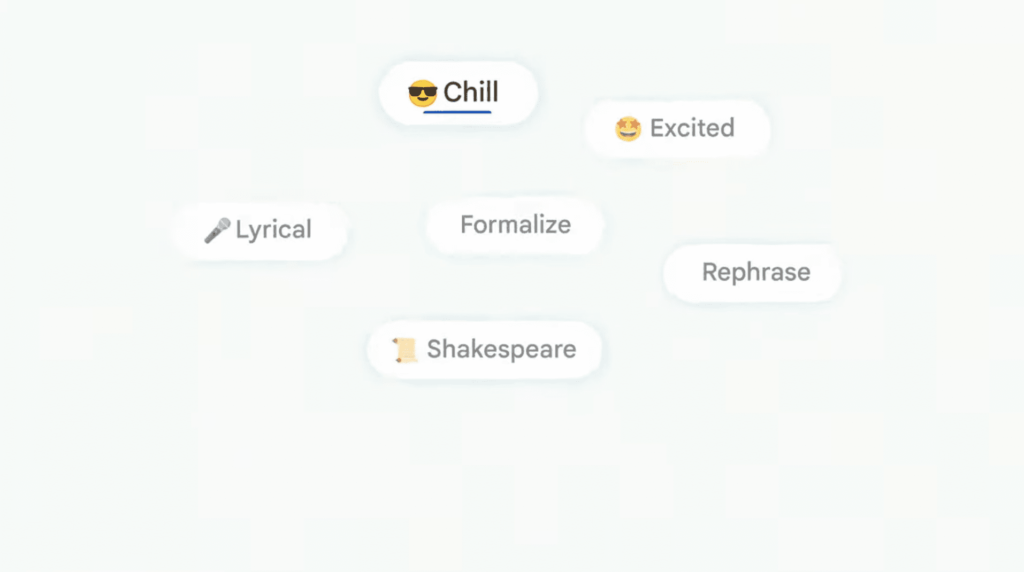The height and width of the screenshot is (572, 1024).
Task: Select the Rephrase chip
Action: tap(752, 272)
